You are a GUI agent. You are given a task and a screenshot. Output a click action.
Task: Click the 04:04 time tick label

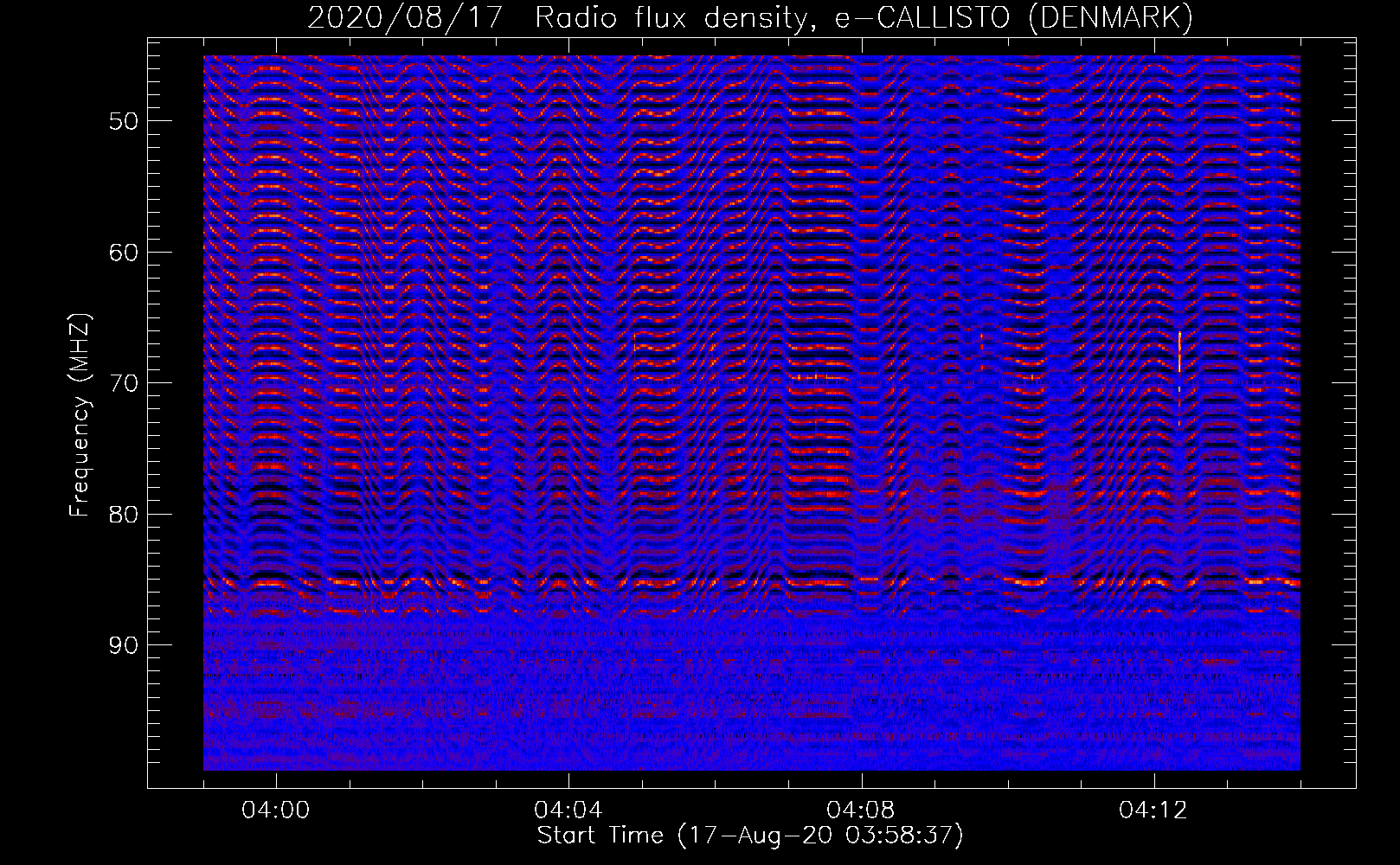(x=568, y=811)
